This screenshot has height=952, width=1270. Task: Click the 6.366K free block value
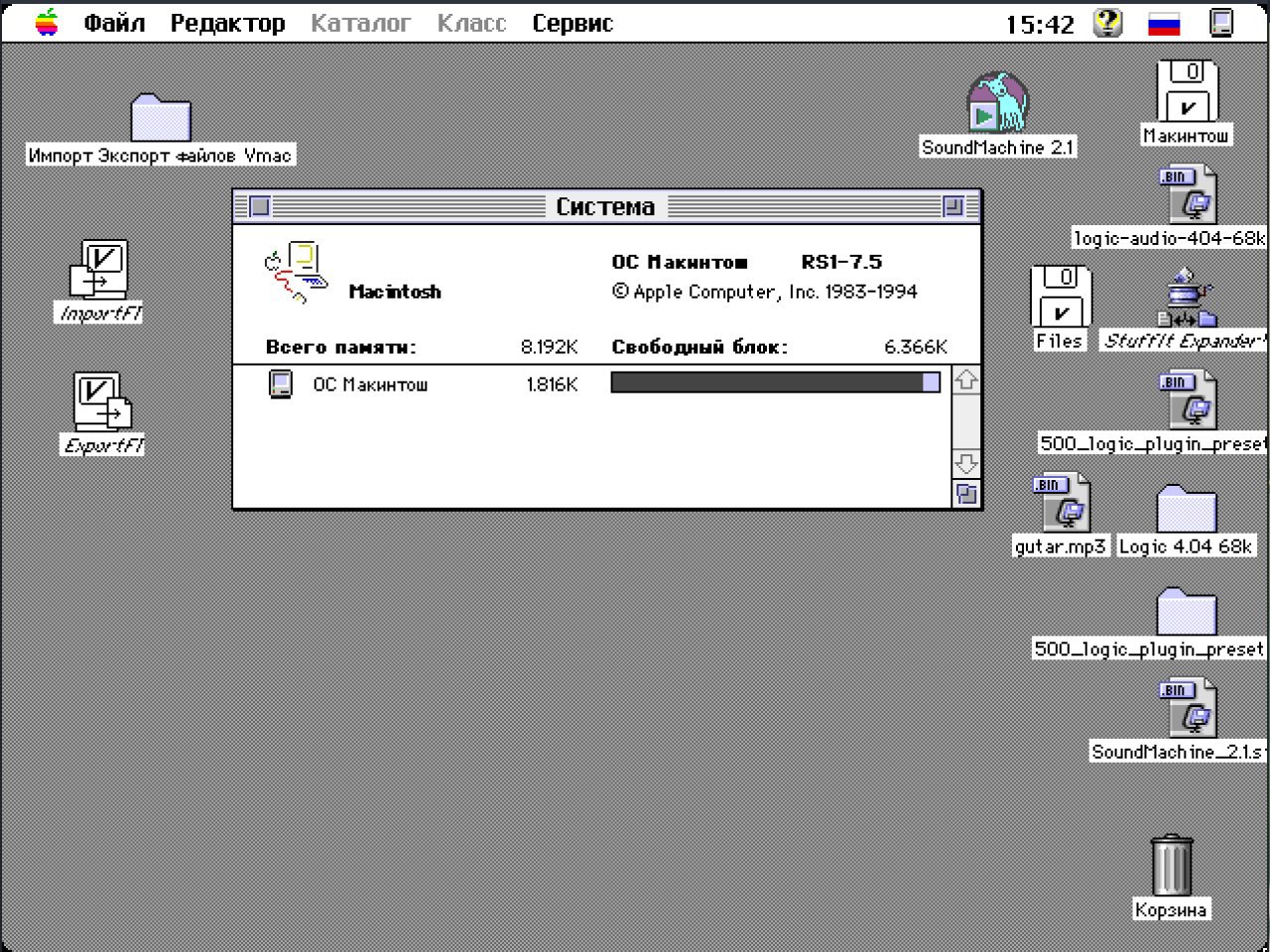point(915,347)
